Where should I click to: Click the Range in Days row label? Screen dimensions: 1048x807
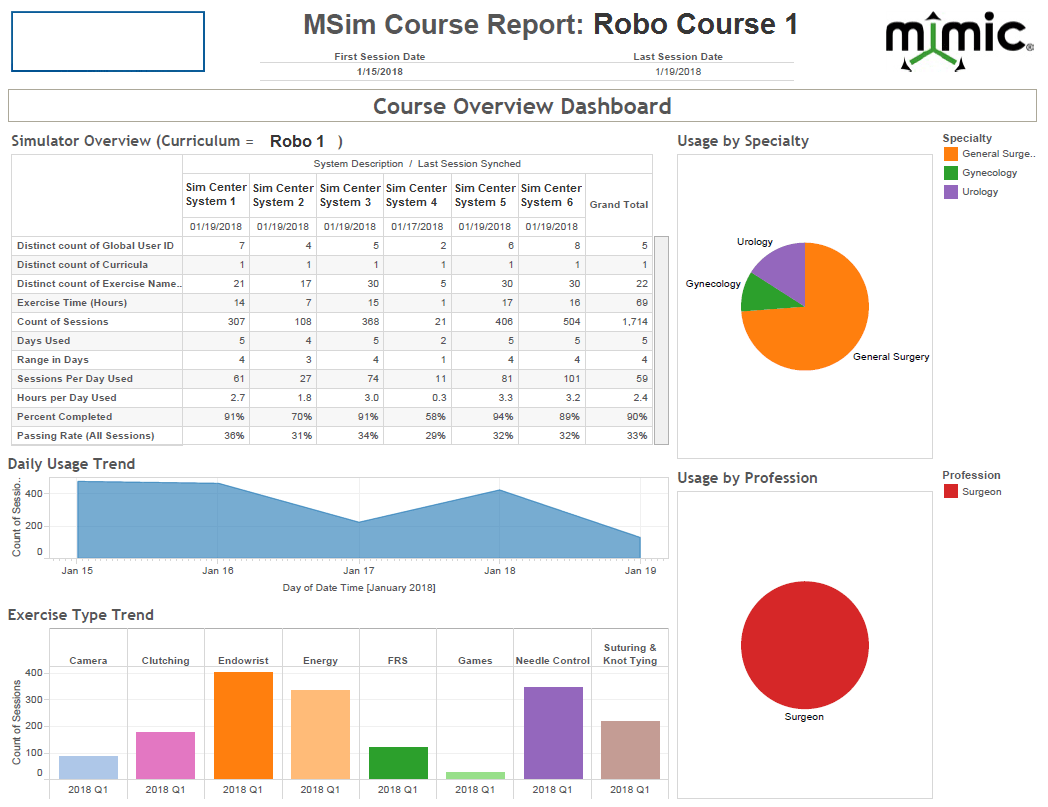(x=53, y=360)
